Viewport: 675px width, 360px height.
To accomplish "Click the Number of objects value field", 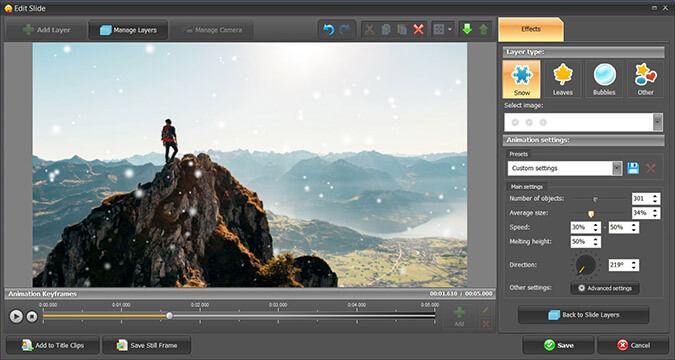I will pos(642,199).
